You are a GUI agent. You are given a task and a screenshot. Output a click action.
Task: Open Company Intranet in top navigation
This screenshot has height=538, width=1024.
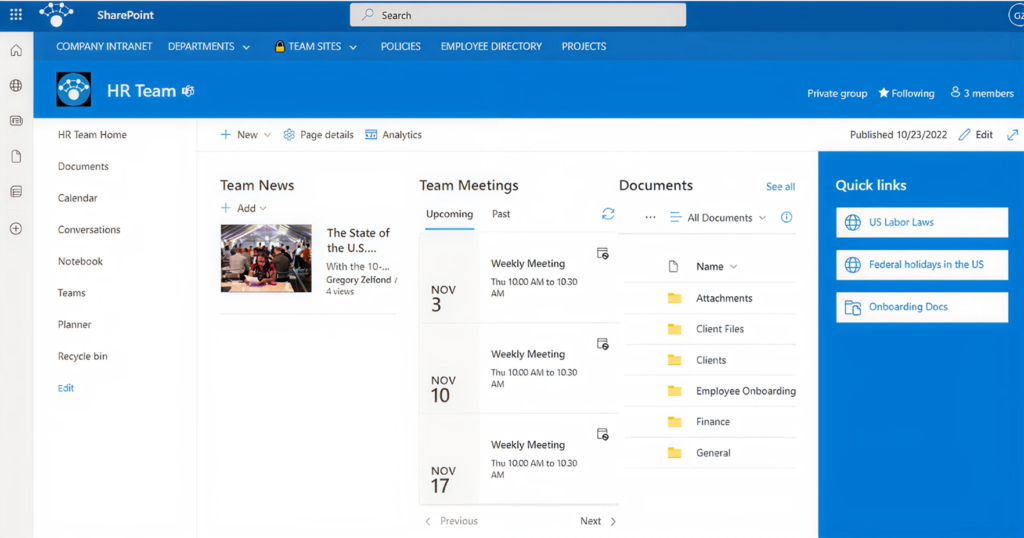point(104,46)
